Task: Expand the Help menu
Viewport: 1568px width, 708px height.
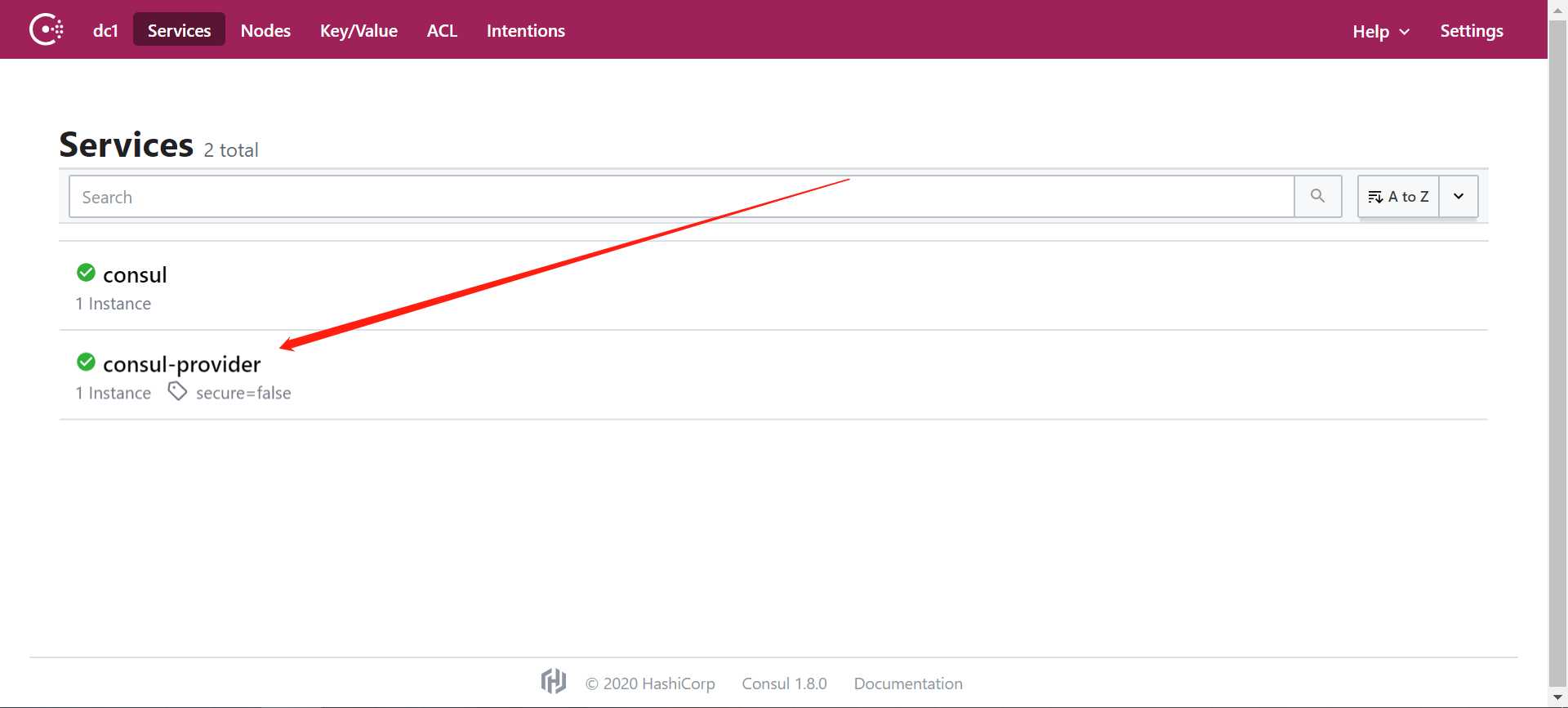Action: pos(1381,31)
